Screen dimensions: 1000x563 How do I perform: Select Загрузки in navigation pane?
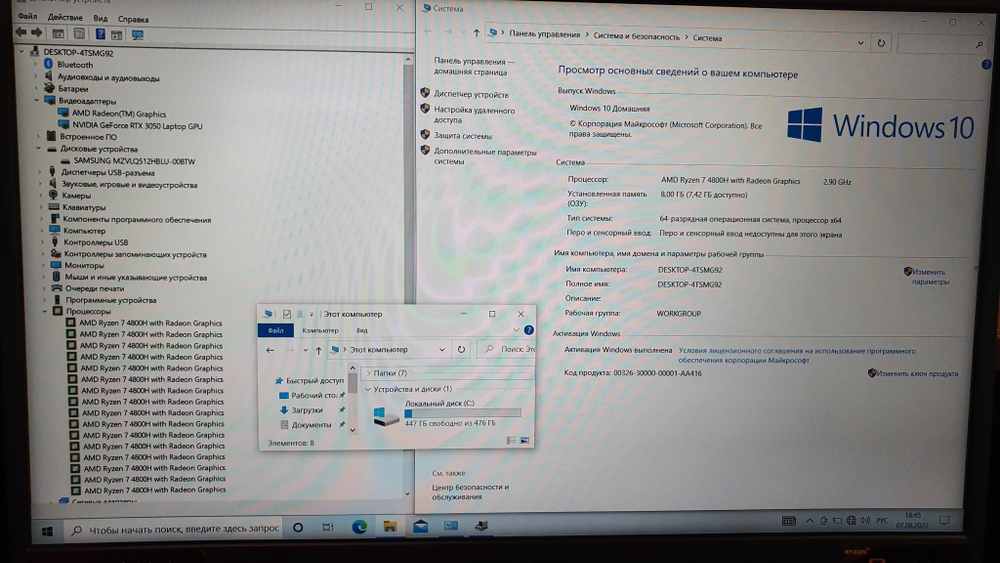pyautogui.click(x=306, y=410)
